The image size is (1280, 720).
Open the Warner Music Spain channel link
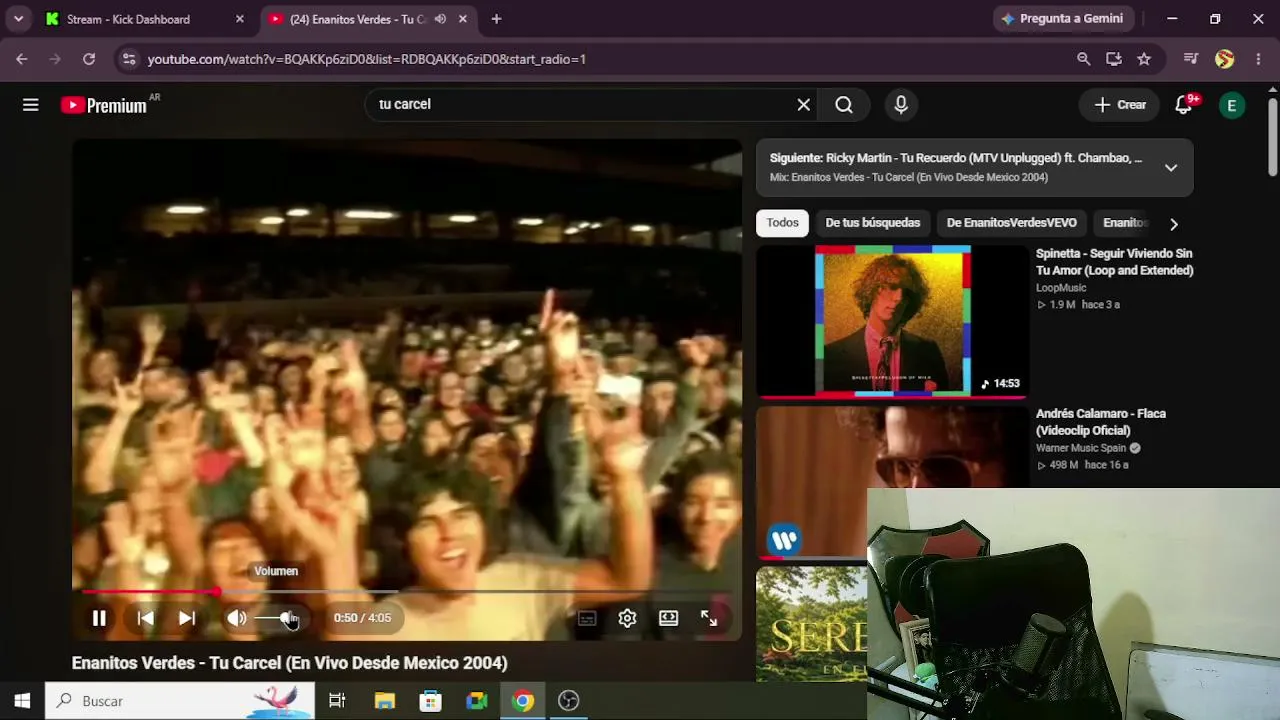pos(1081,448)
